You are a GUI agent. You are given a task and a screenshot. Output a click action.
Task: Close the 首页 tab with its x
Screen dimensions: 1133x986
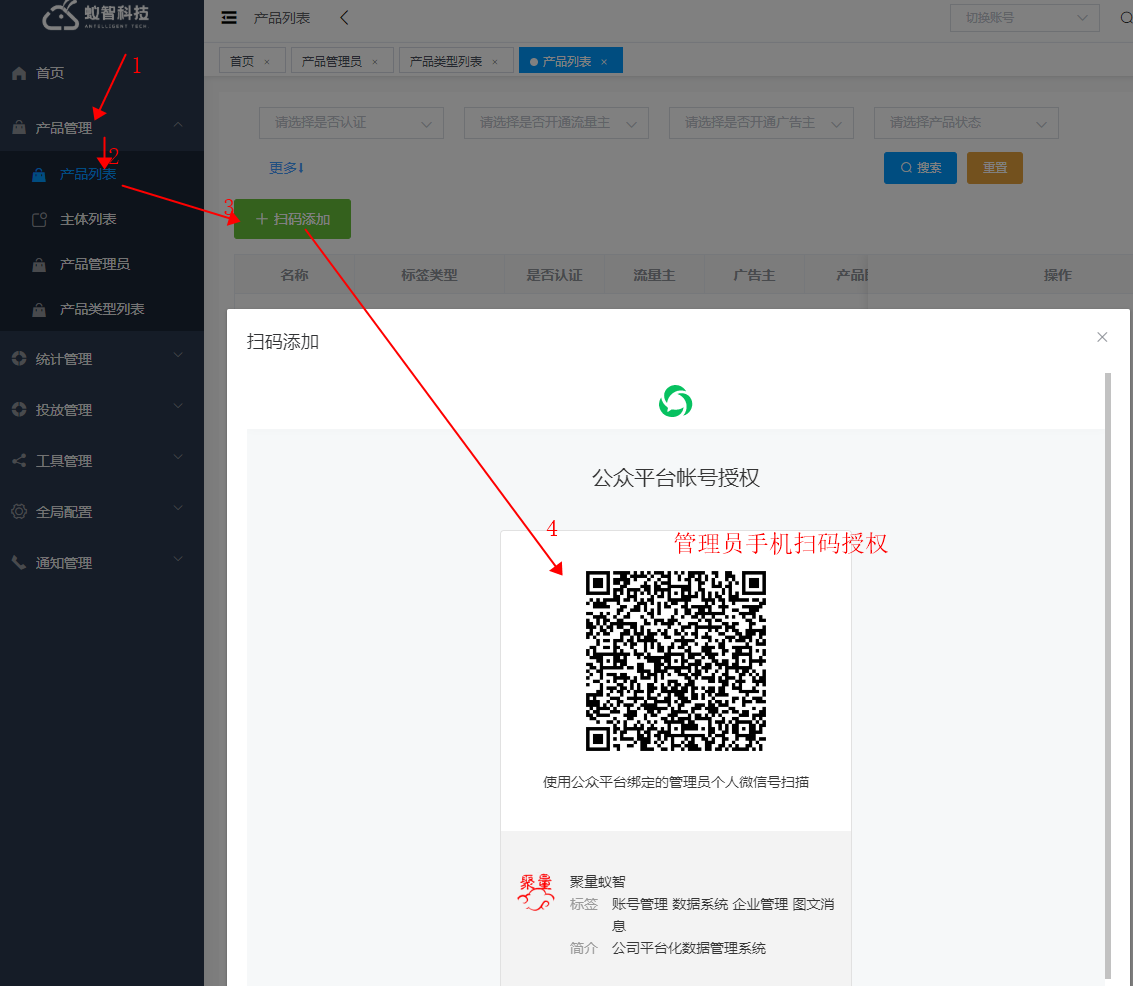click(x=267, y=62)
